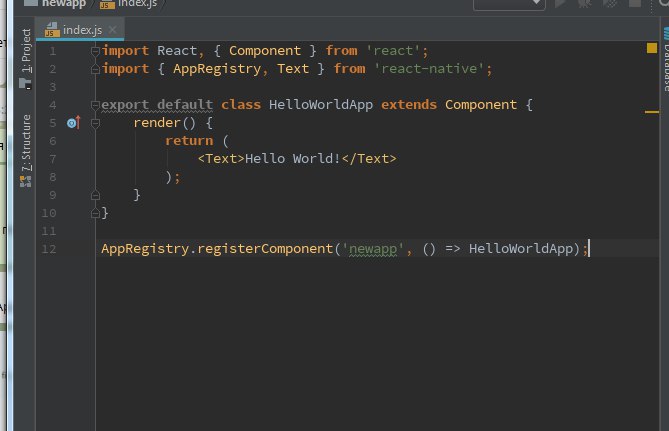Click the Run with Coverage icon
Image resolution: width=669 pixels, height=431 pixels.
pyautogui.click(x=610, y=3)
